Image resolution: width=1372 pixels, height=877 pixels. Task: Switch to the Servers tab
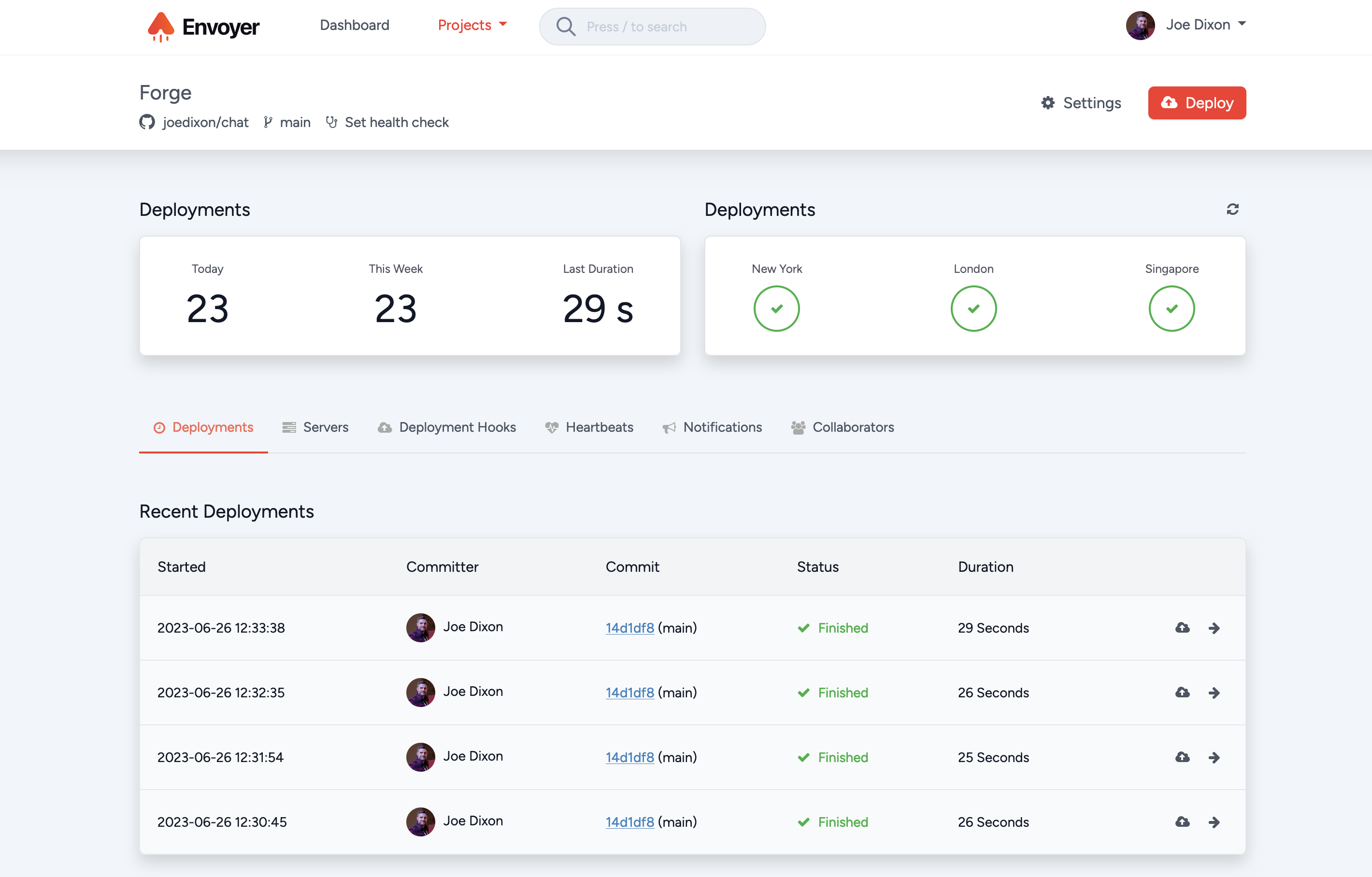click(x=315, y=427)
